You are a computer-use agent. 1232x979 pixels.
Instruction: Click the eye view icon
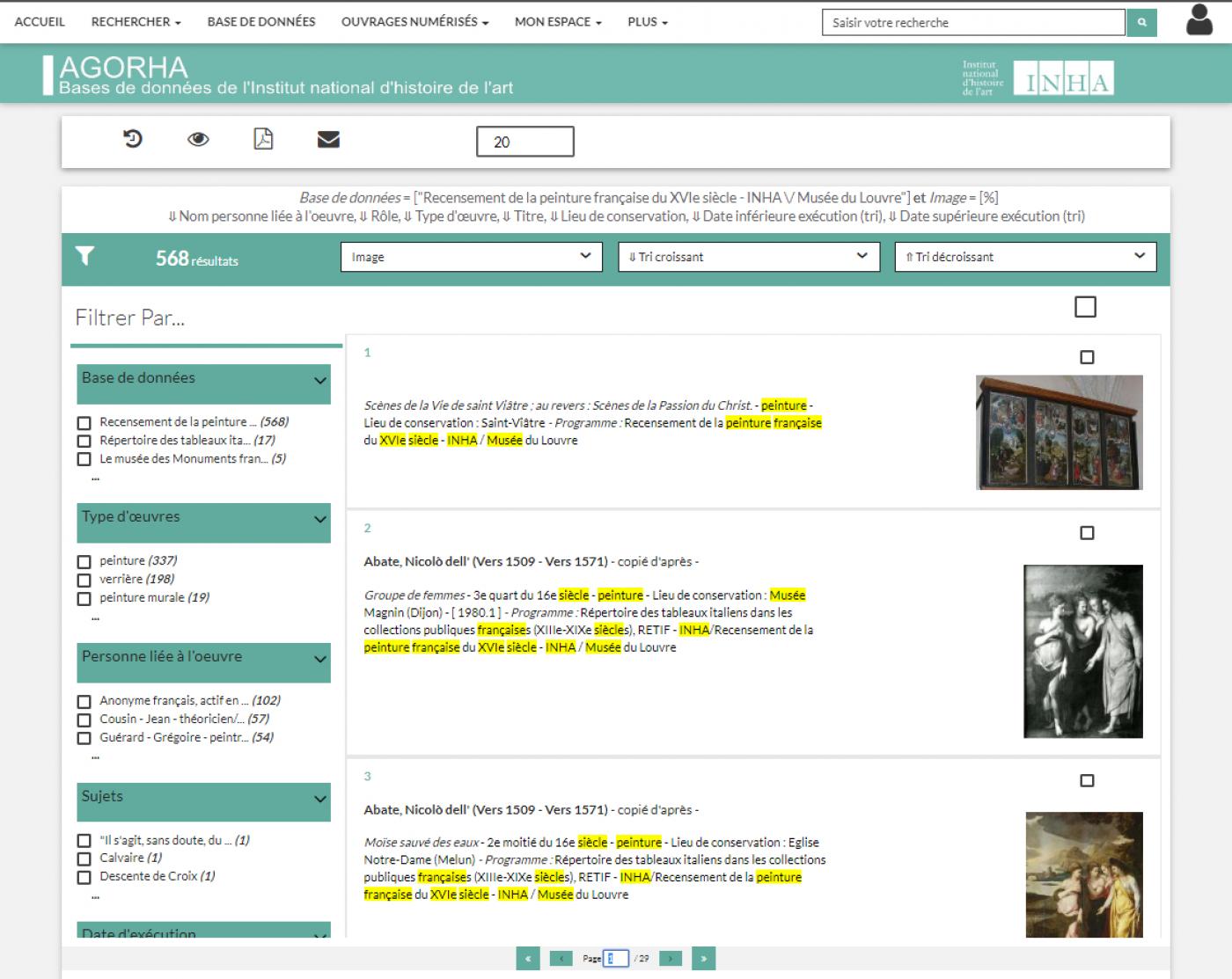click(x=198, y=139)
